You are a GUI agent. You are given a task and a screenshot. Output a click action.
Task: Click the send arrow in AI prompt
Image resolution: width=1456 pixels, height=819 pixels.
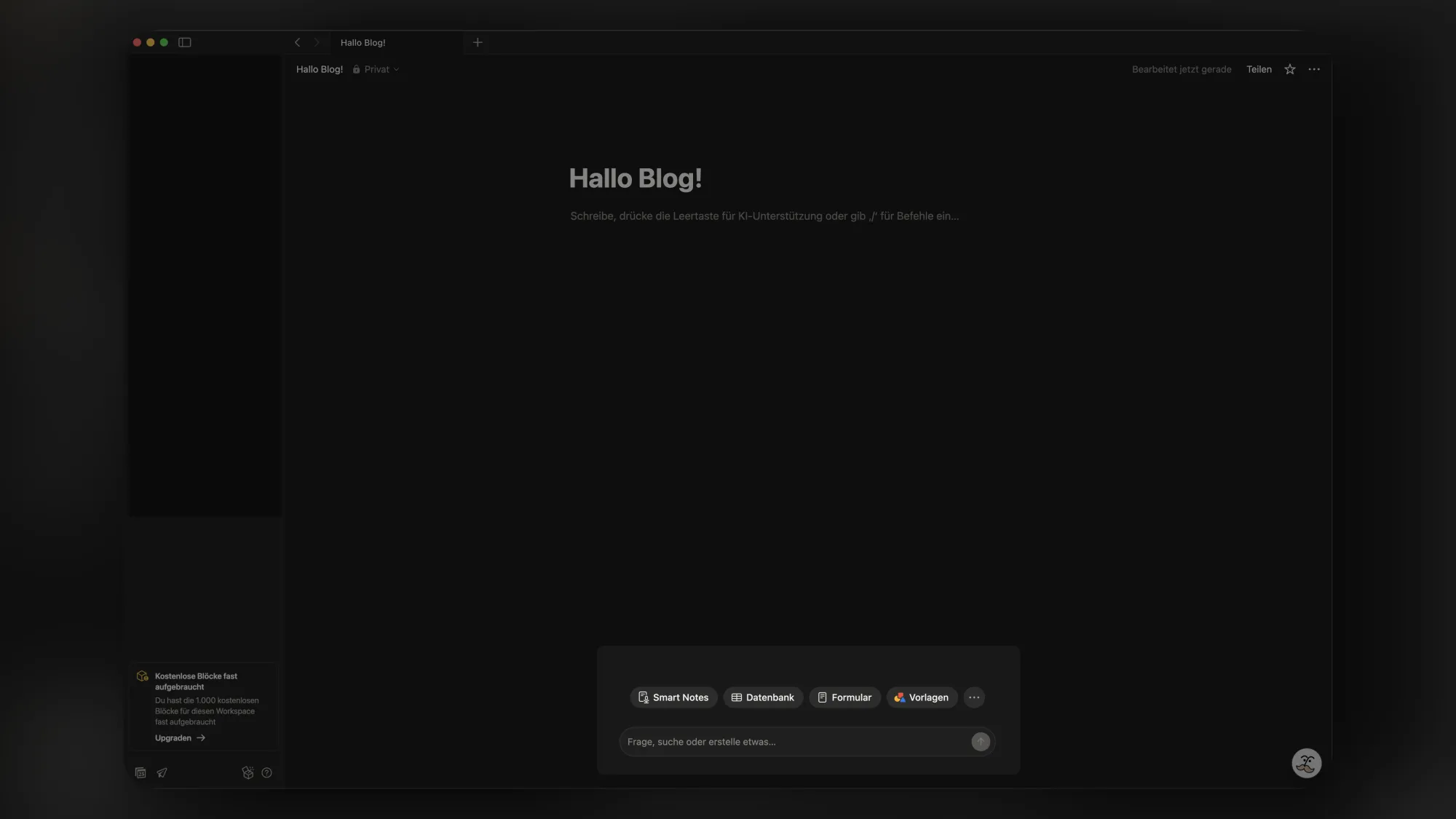981,742
